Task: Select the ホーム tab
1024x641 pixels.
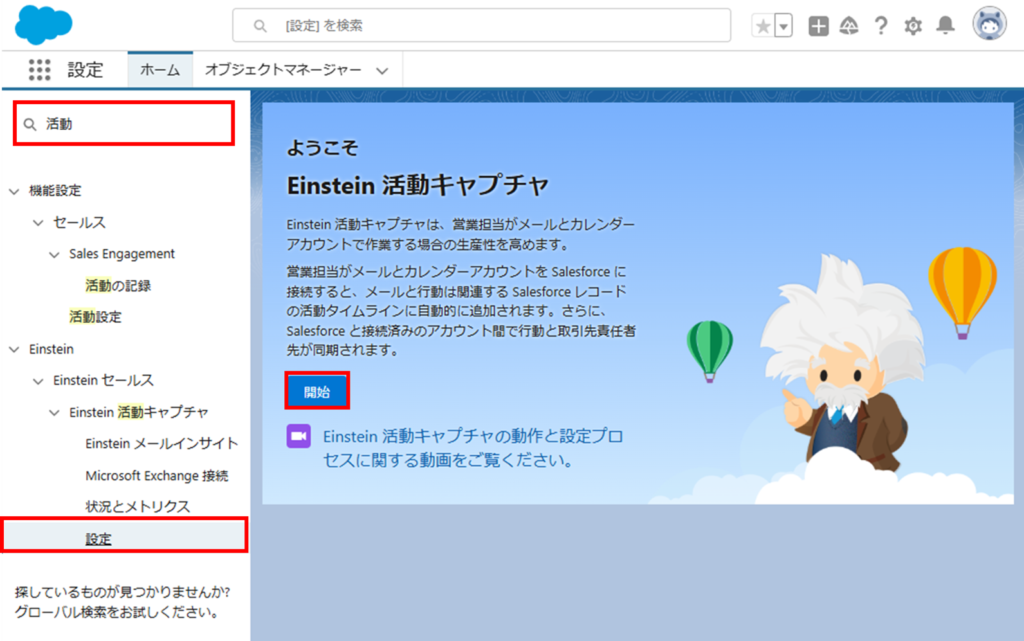Action: [160, 69]
